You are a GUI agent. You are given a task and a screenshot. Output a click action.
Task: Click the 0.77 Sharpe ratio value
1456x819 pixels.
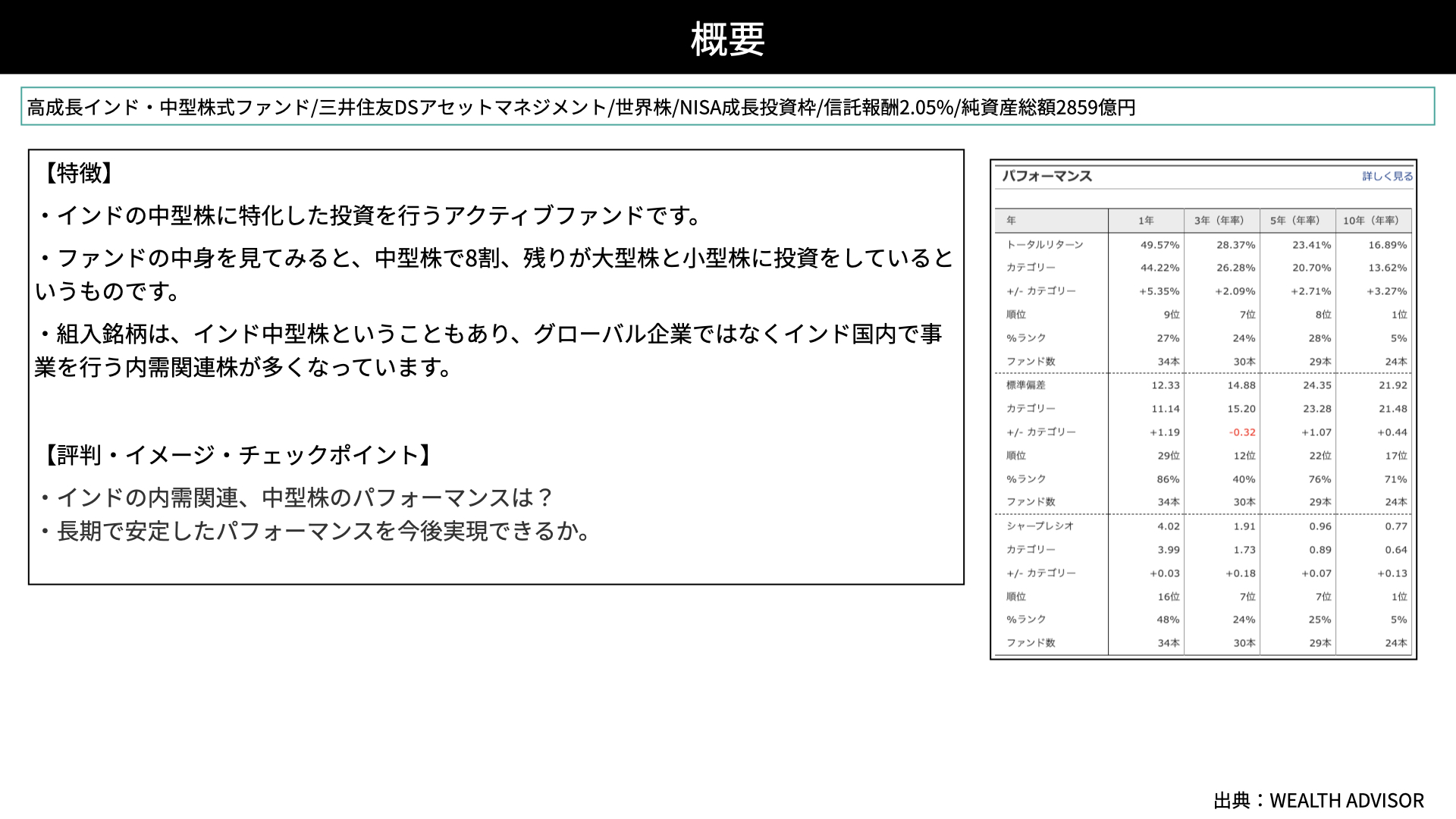(x=1396, y=526)
